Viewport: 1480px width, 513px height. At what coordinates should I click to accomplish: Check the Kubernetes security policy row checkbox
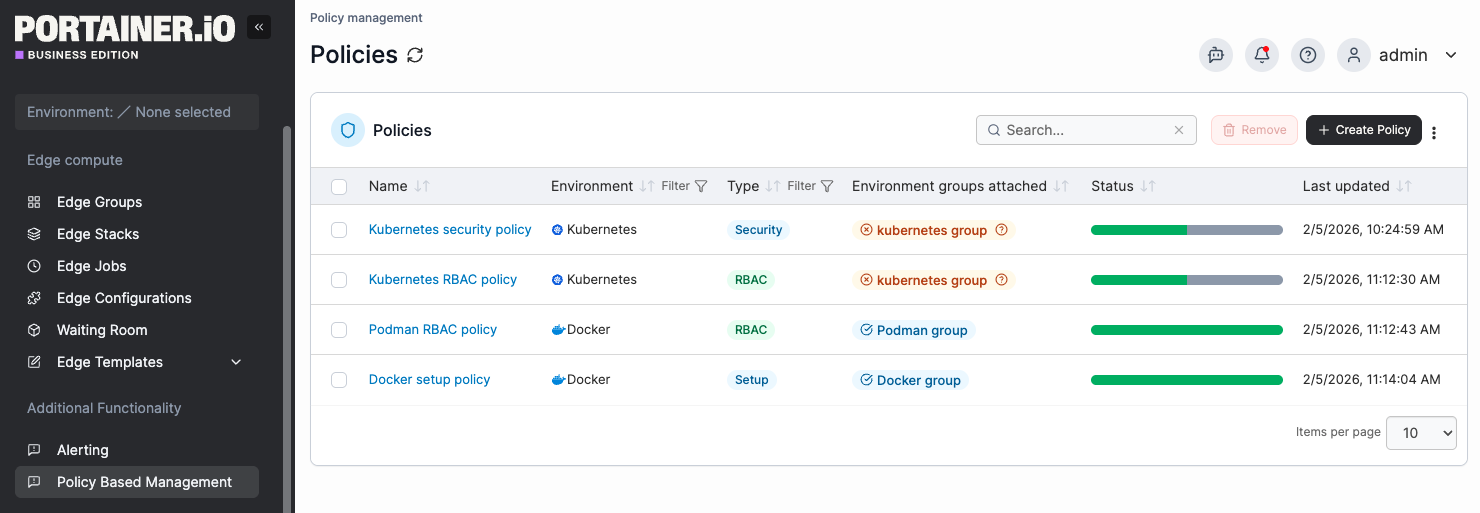pos(339,230)
